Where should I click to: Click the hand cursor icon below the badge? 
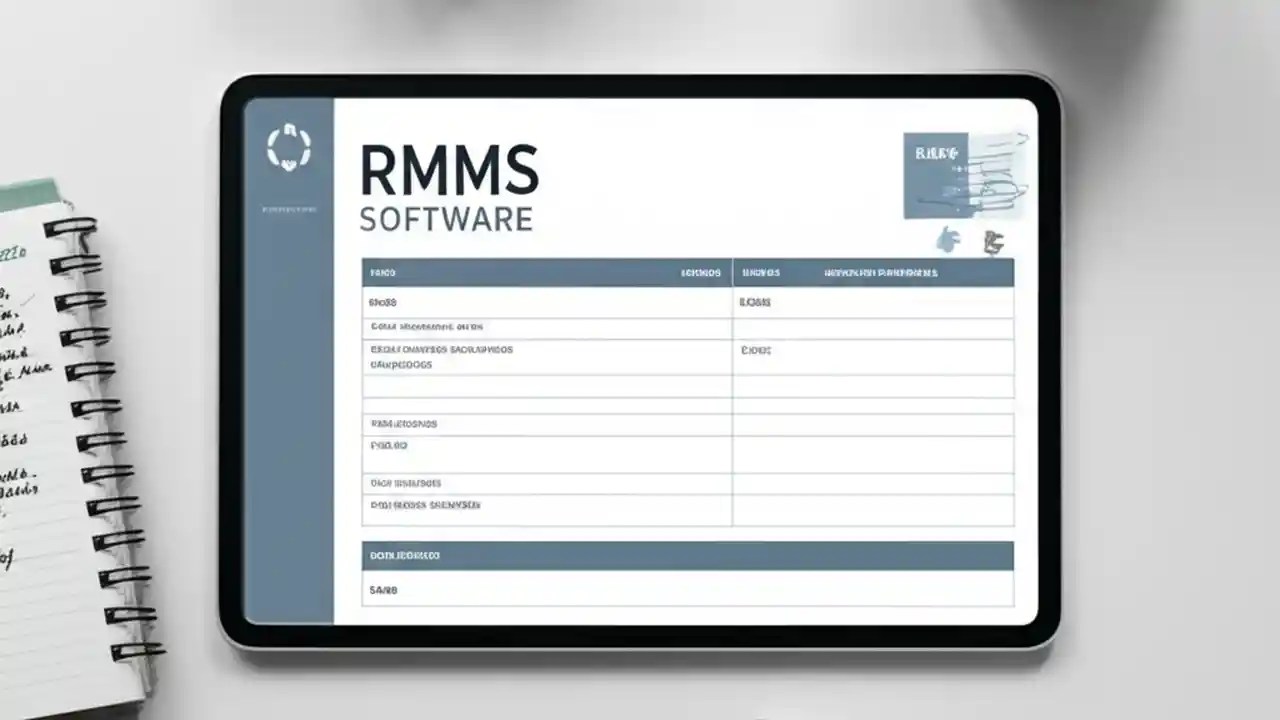click(949, 240)
